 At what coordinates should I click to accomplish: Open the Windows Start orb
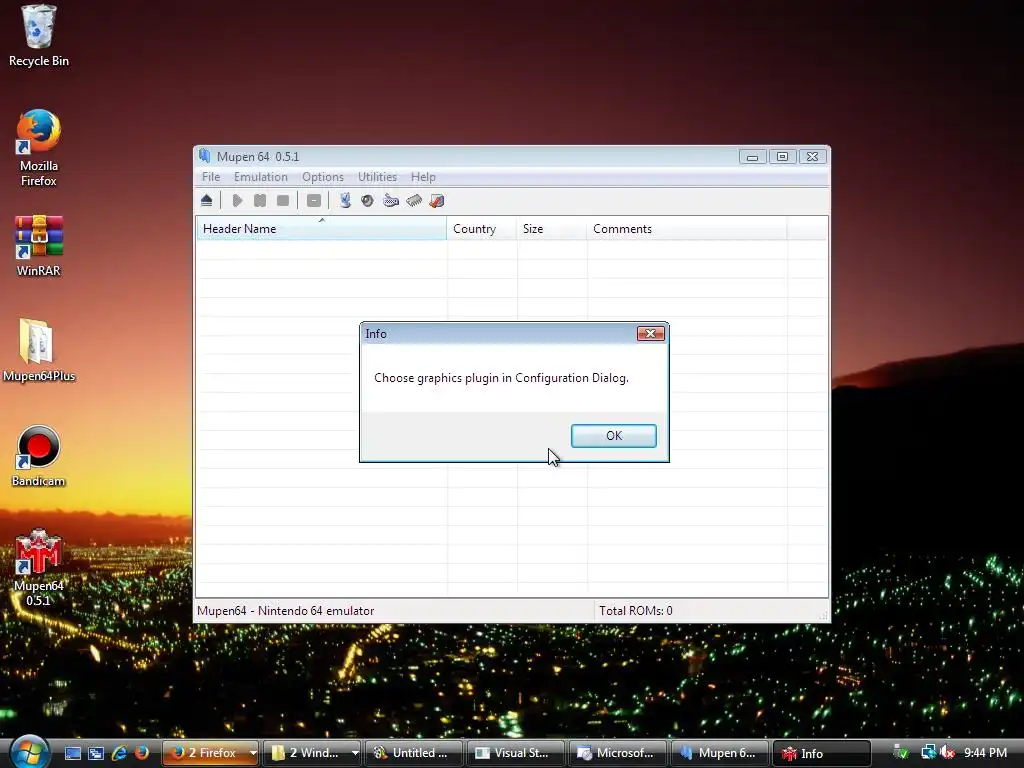tap(29, 752)
